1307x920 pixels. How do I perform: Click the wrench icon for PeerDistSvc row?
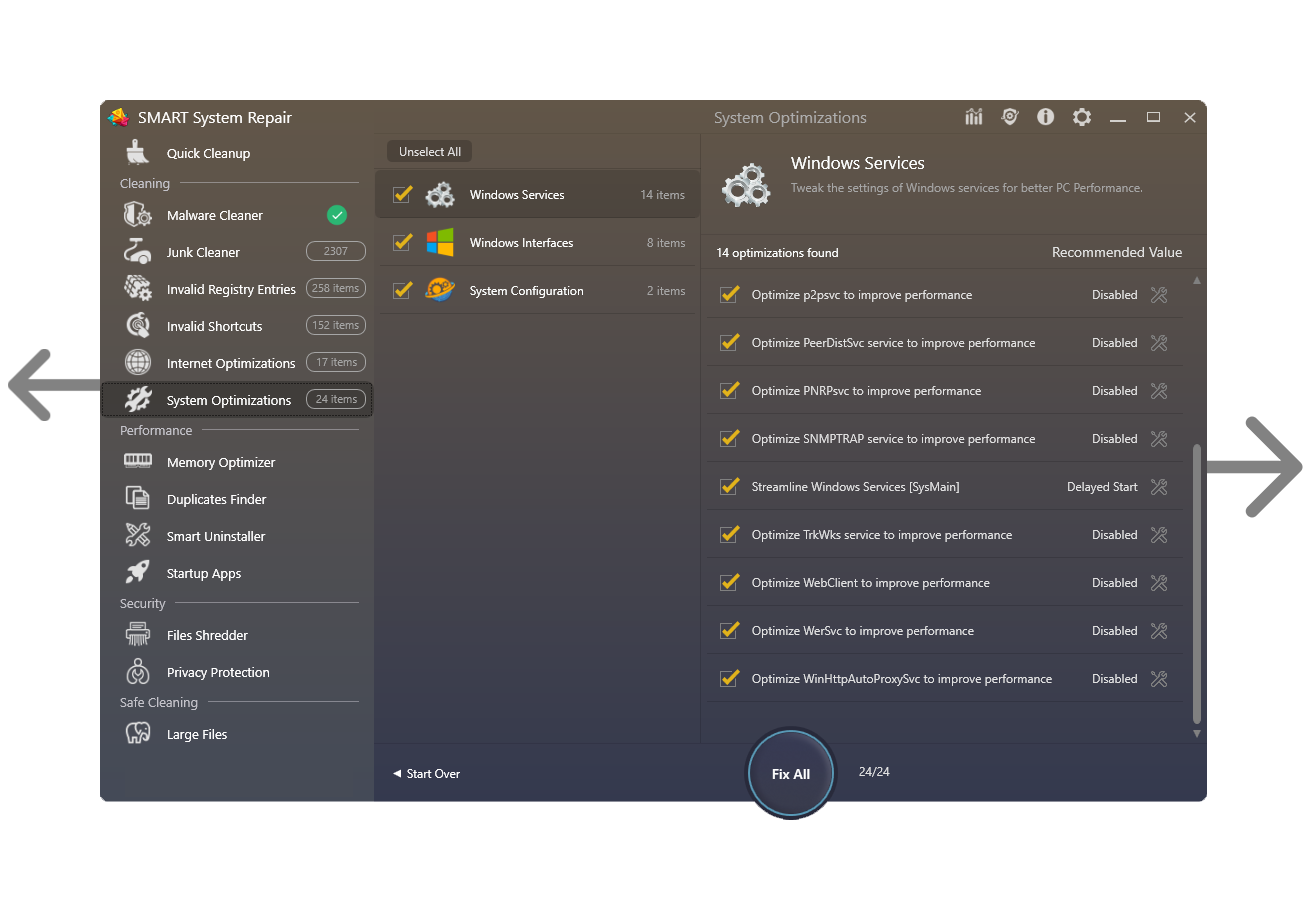1159,343
